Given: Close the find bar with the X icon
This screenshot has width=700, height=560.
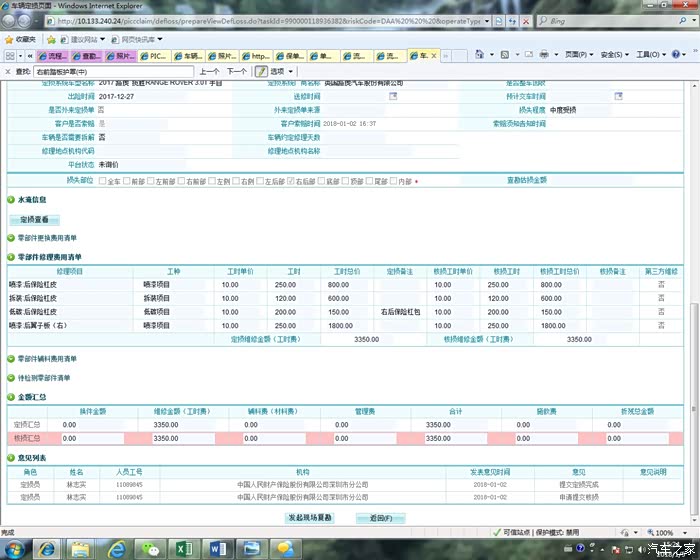Looking at the screenshot, I should (8, 72).
